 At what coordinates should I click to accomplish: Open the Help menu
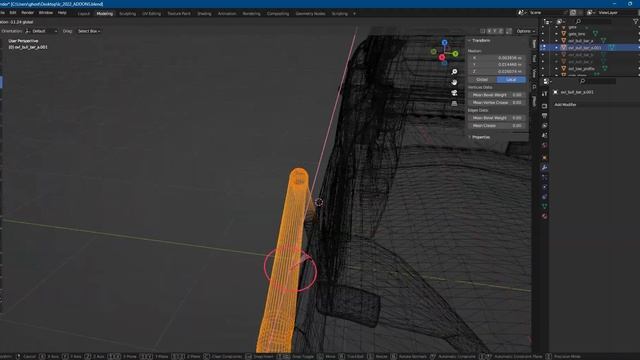pos(62,13)
